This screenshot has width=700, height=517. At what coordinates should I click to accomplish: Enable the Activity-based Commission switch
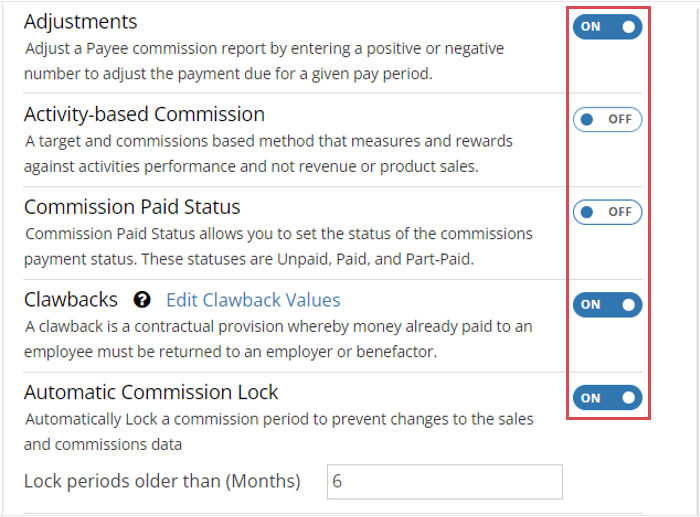pos(607,119)
